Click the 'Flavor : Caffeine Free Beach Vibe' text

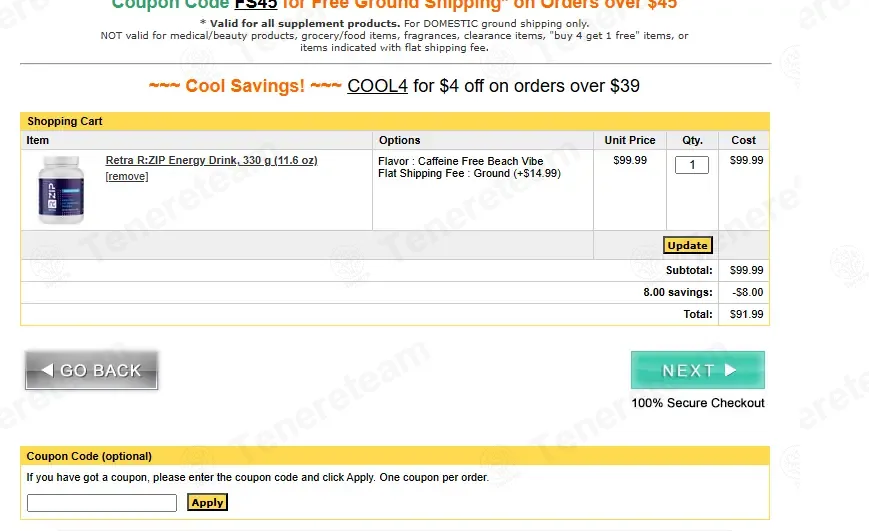coord(461,161)
